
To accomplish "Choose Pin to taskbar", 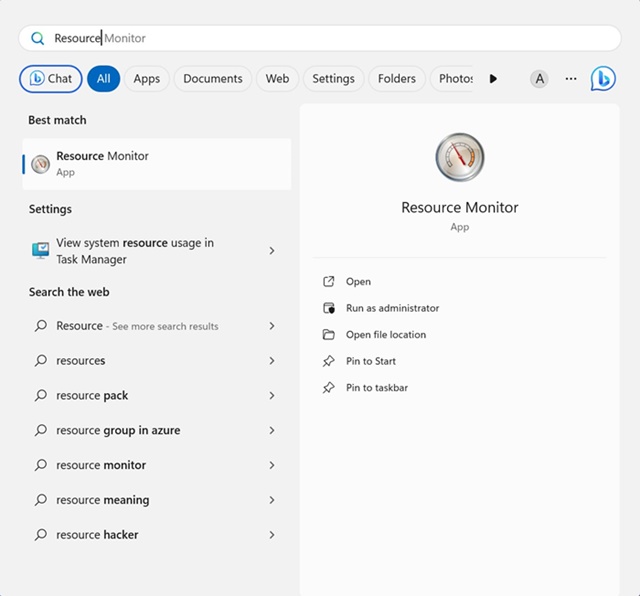I will [377, 388].
